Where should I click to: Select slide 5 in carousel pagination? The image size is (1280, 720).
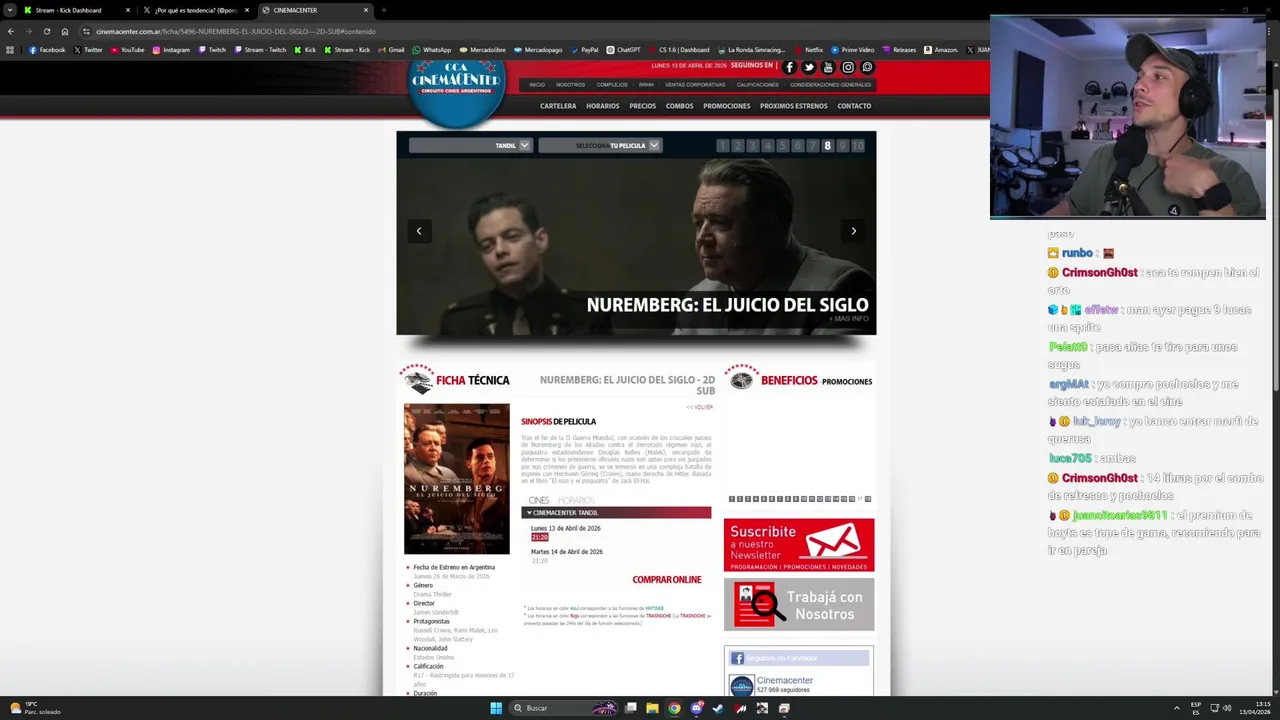coord(783,146)
